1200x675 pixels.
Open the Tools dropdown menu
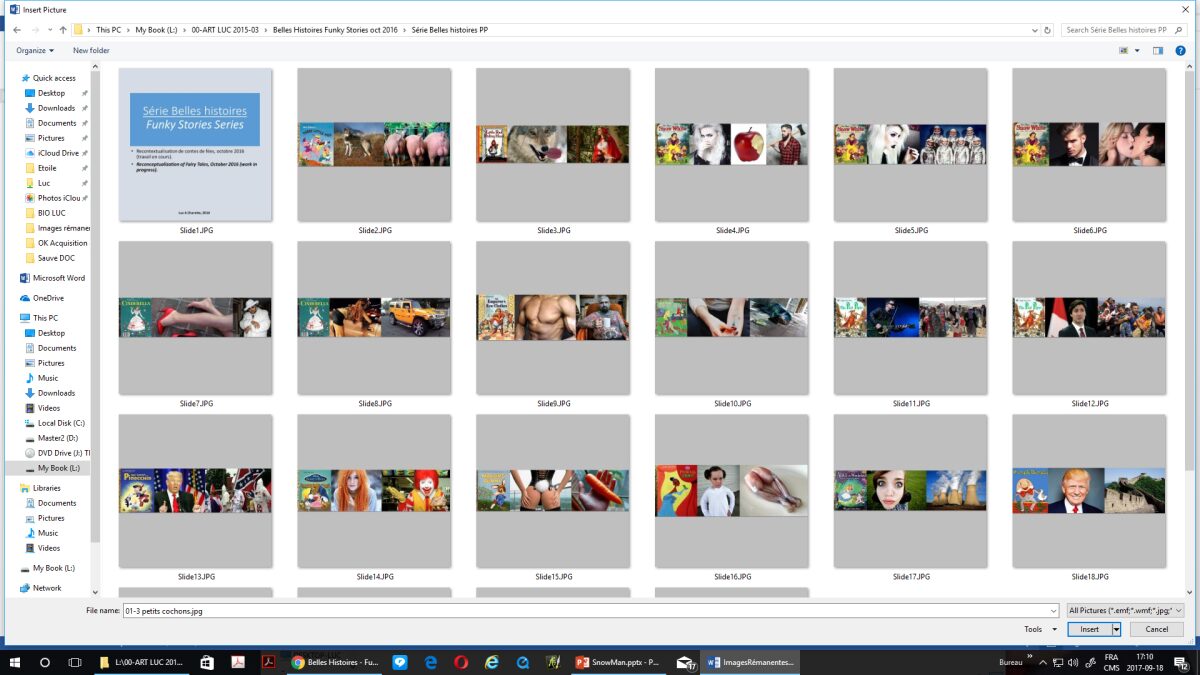click(1038, 629)
